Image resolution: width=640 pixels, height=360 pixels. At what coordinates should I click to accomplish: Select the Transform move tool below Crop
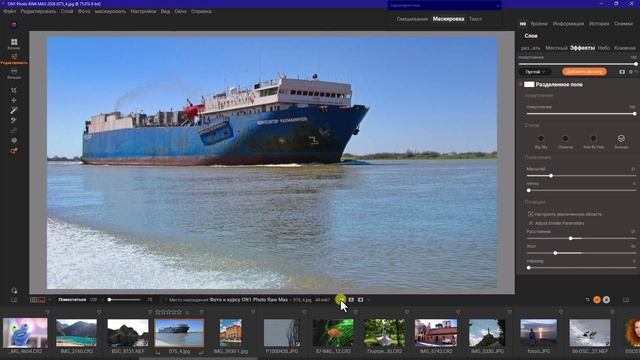(14, 100)
